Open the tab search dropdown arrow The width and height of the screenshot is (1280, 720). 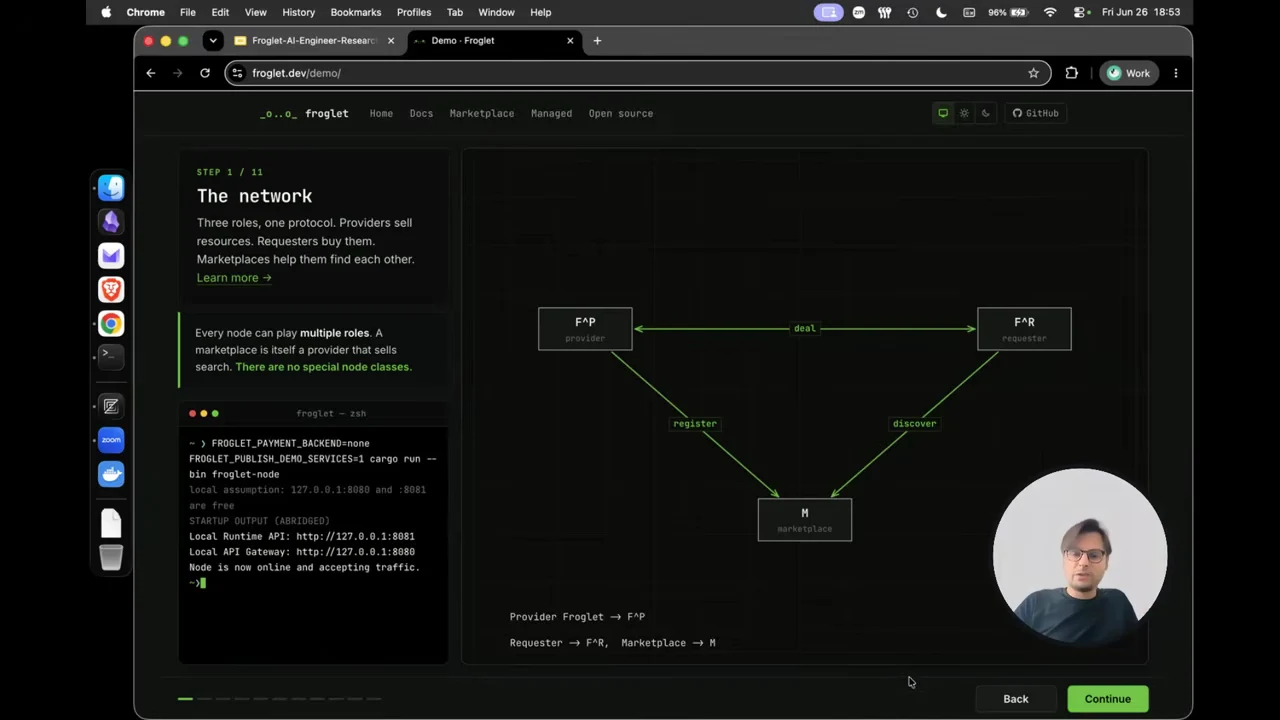coord(212,41)
